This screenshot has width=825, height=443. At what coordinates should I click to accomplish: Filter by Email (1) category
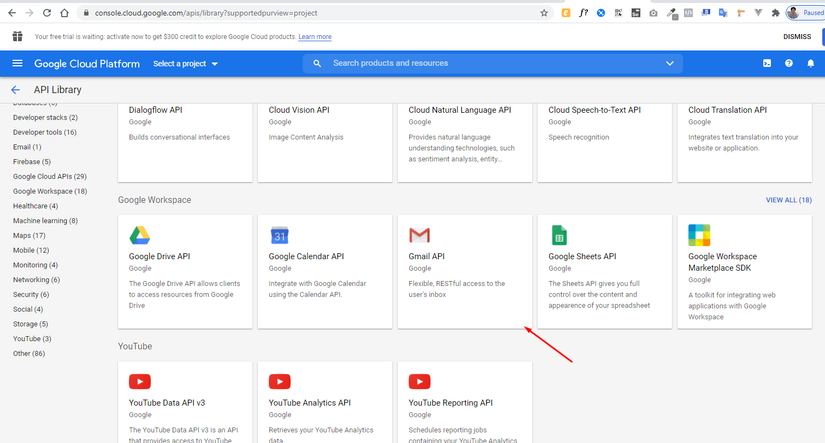27,147
